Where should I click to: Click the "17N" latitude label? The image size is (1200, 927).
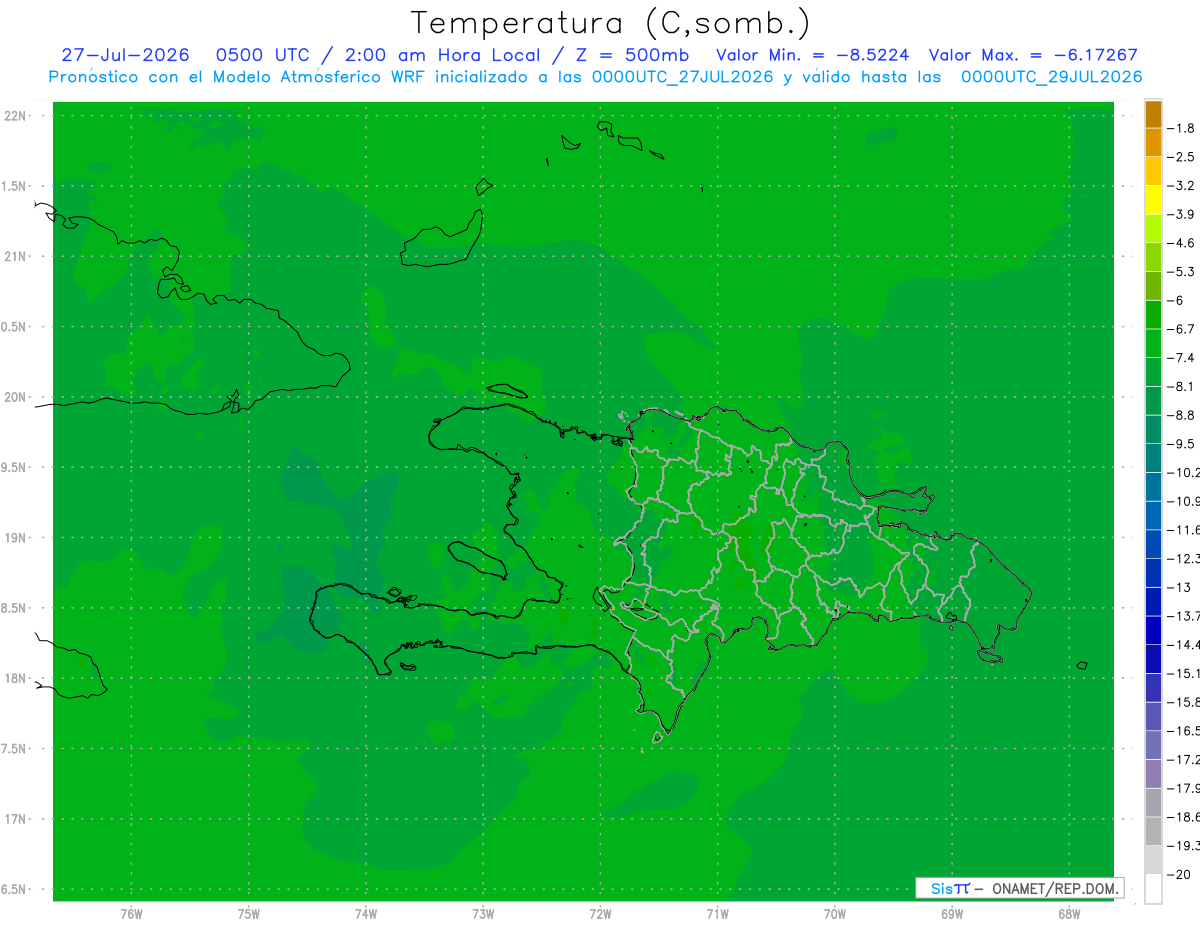click(15, 819)
